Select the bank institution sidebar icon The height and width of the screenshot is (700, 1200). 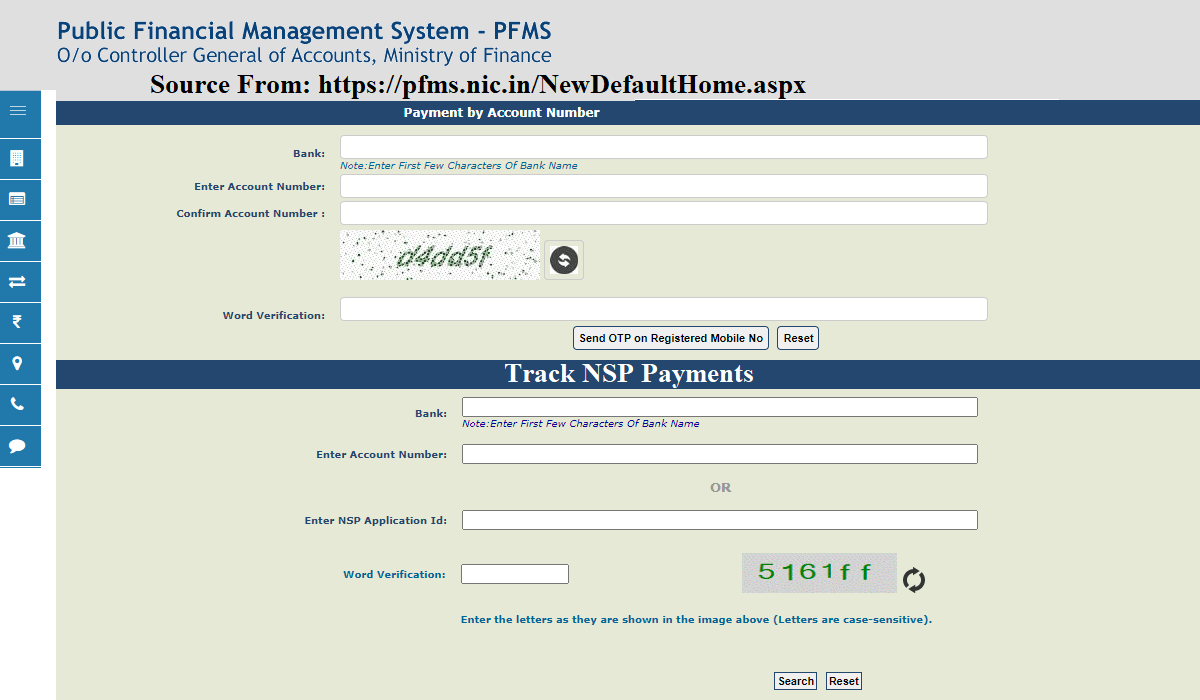coord(17,241)
